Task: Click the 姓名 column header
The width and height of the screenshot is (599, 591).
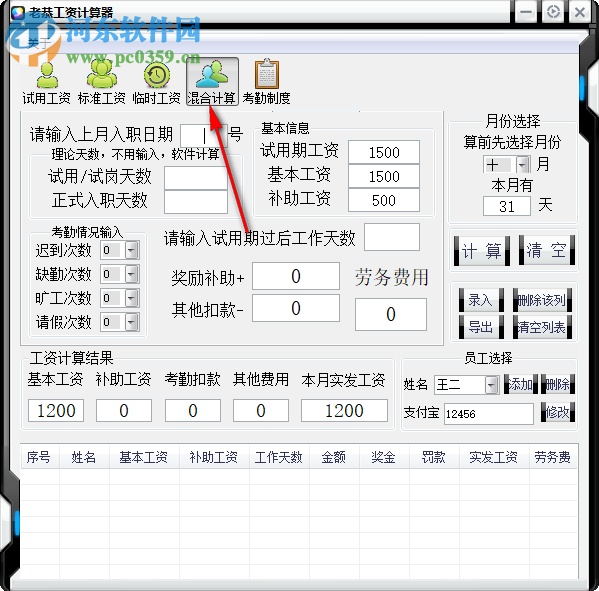Action: (x=84, y=457)
